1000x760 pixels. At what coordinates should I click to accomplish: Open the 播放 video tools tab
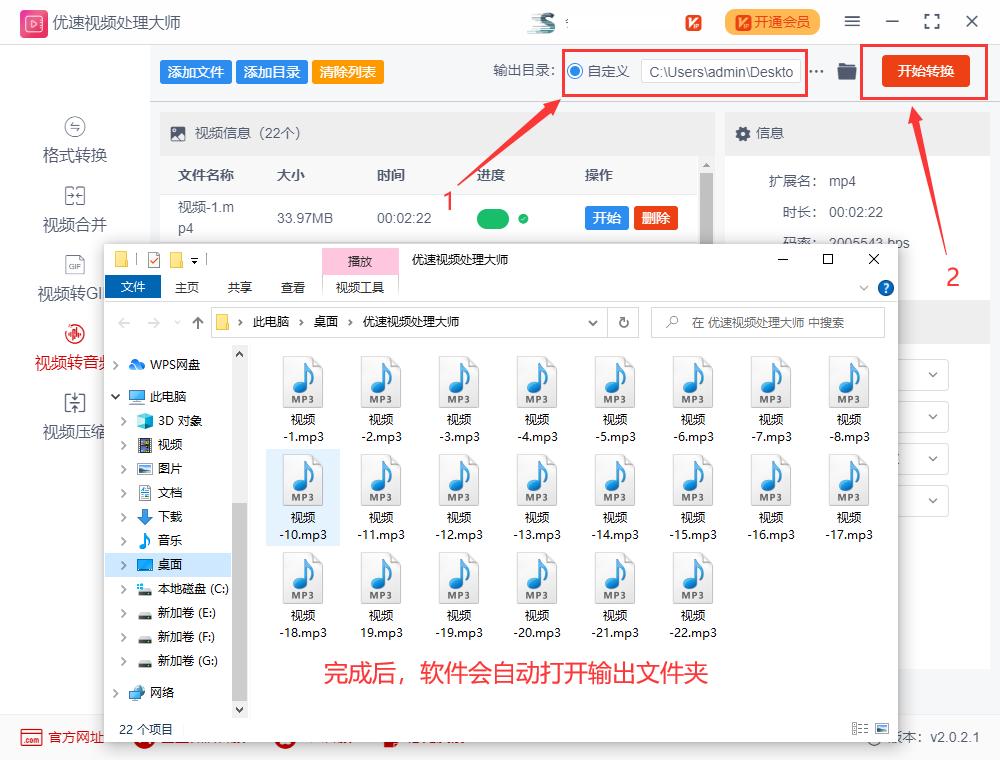pyautogui.click(x=360, y=261)
